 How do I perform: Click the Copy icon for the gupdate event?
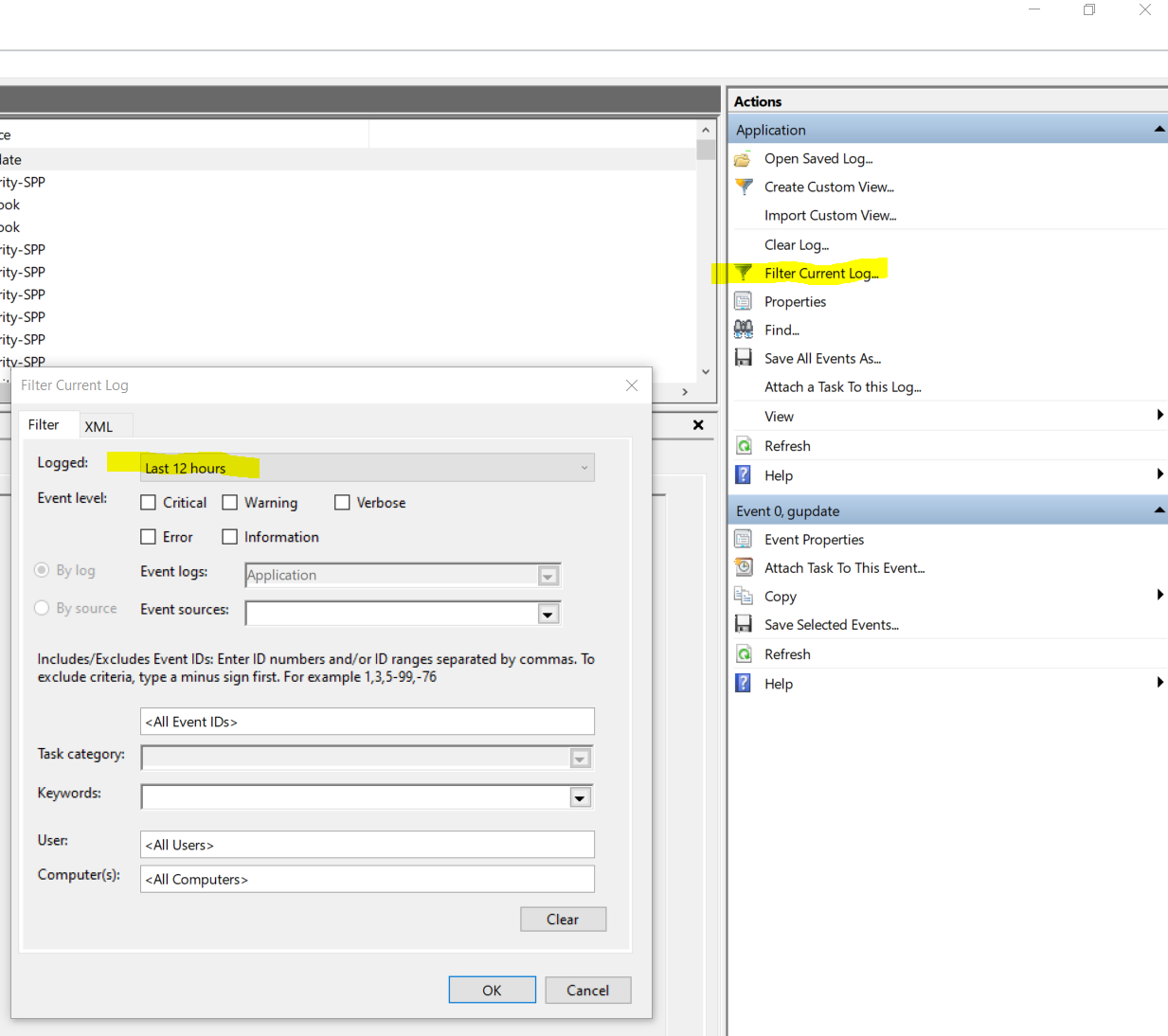(x=743, y=596)
